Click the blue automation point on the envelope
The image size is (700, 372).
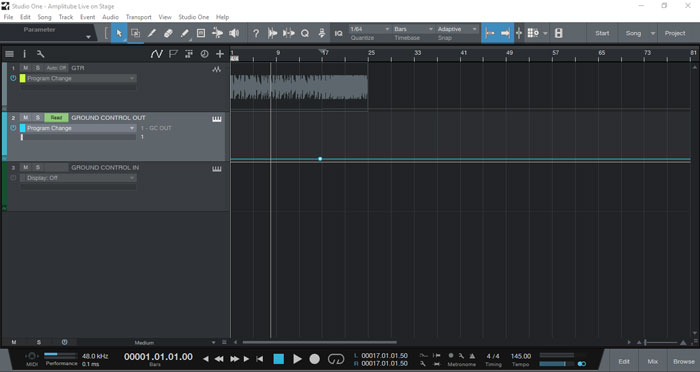pos(320,159)
